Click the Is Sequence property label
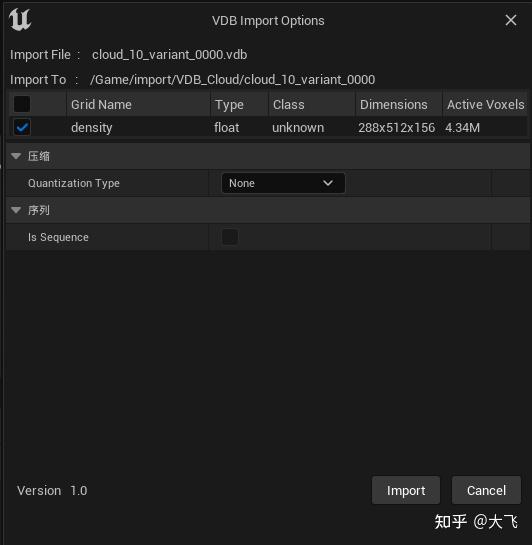The height and width of the screenshot is (545, 532). pyautogui.click(x=58, y=237)
